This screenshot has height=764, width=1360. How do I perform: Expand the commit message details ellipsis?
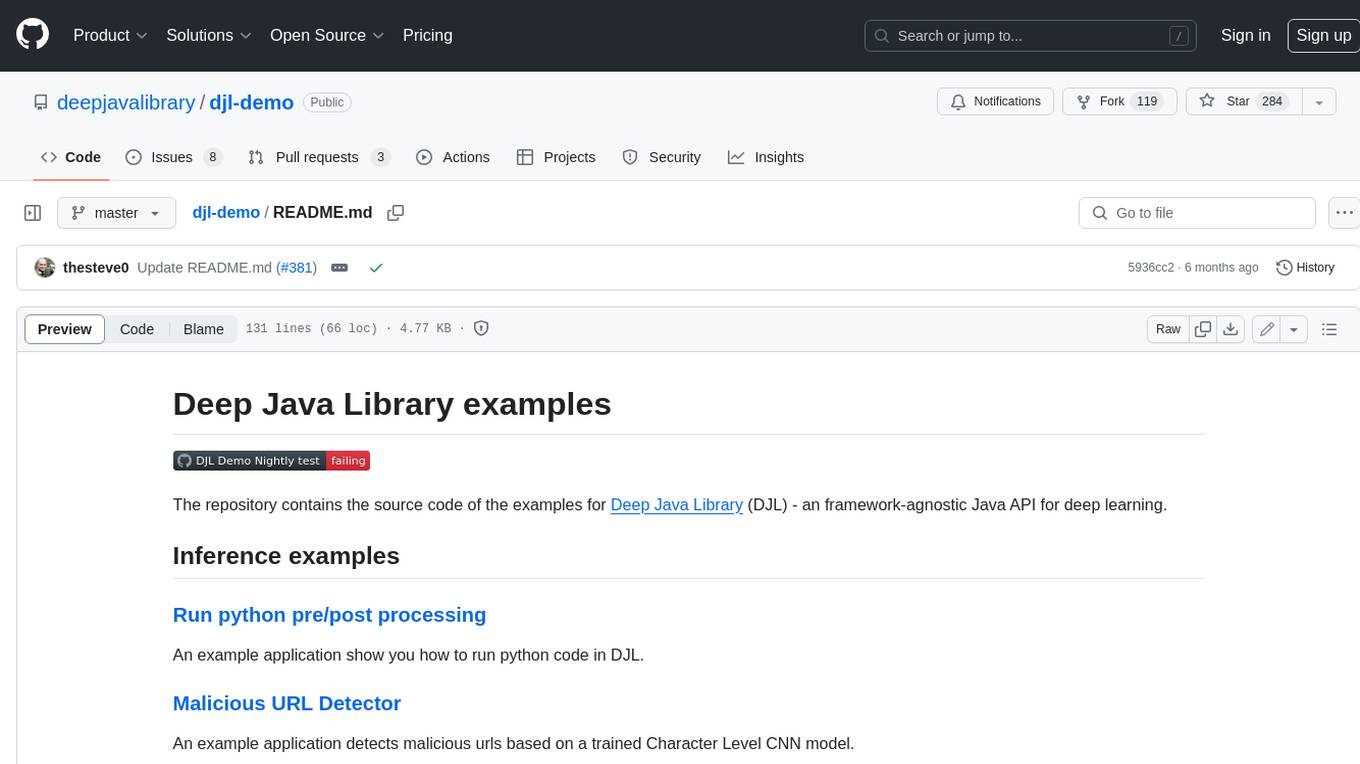click(339, 268)
